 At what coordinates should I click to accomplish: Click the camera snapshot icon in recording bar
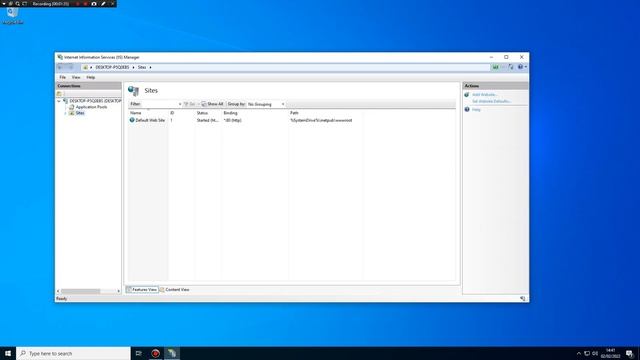coord(94,4)
